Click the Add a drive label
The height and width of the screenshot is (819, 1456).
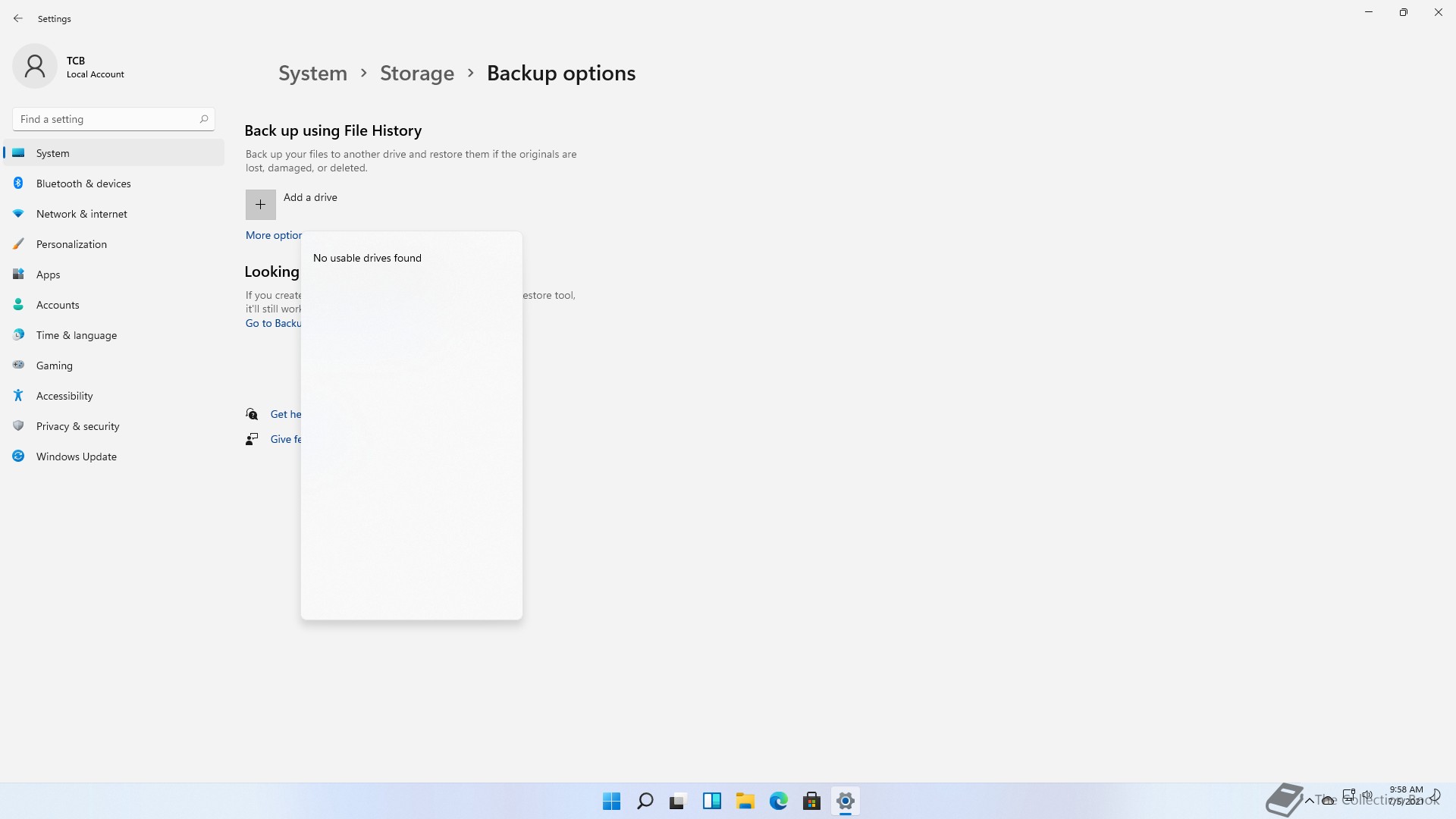[x=310, y=197]
